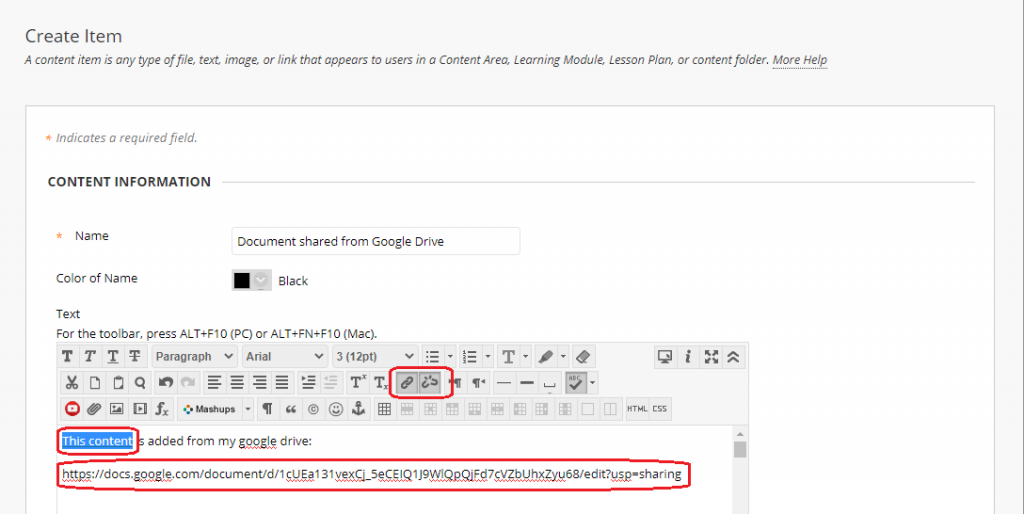
Task: Insert a thin horizontal line
Action: tap(504, 383)
